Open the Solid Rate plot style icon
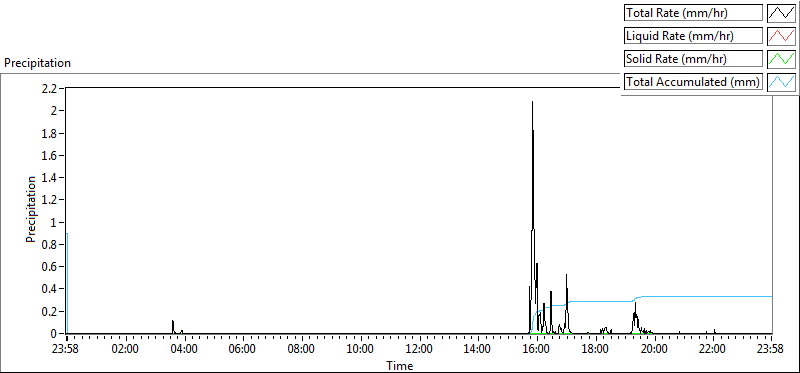 click(x=781, y=59)
